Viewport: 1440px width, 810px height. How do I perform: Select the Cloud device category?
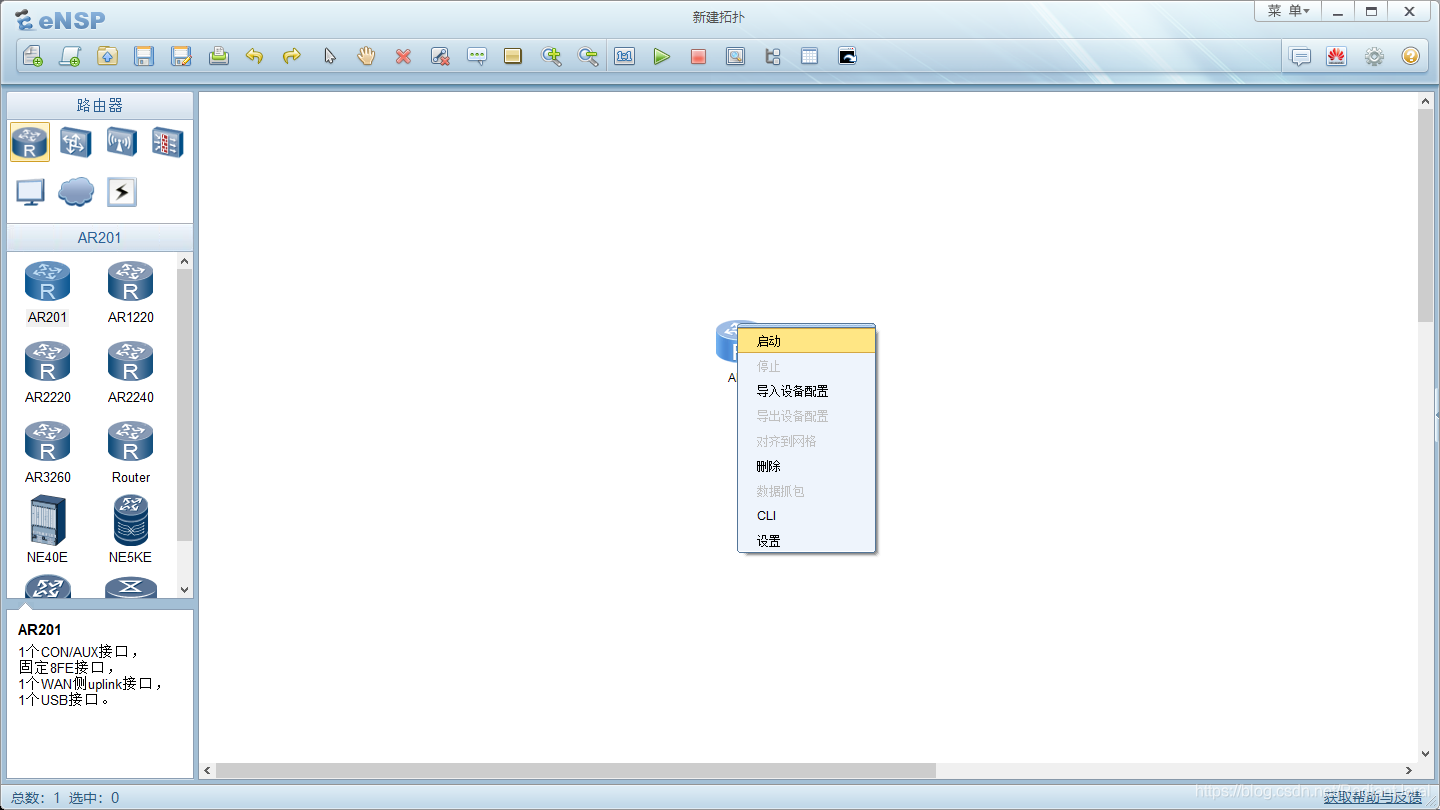point(76,191)
